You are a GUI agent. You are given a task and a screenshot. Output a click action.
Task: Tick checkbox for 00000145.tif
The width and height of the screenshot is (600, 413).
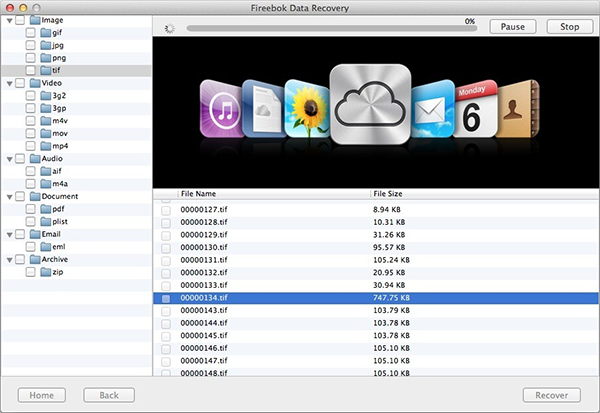coord(166,336)
